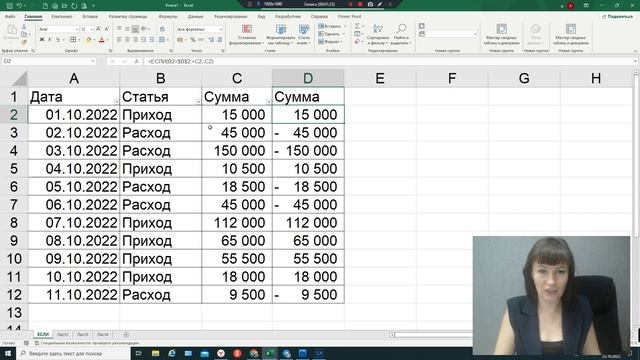Collapse the ribbon chevron
This screenshot has width=640, height=360.
pos(635,51)
